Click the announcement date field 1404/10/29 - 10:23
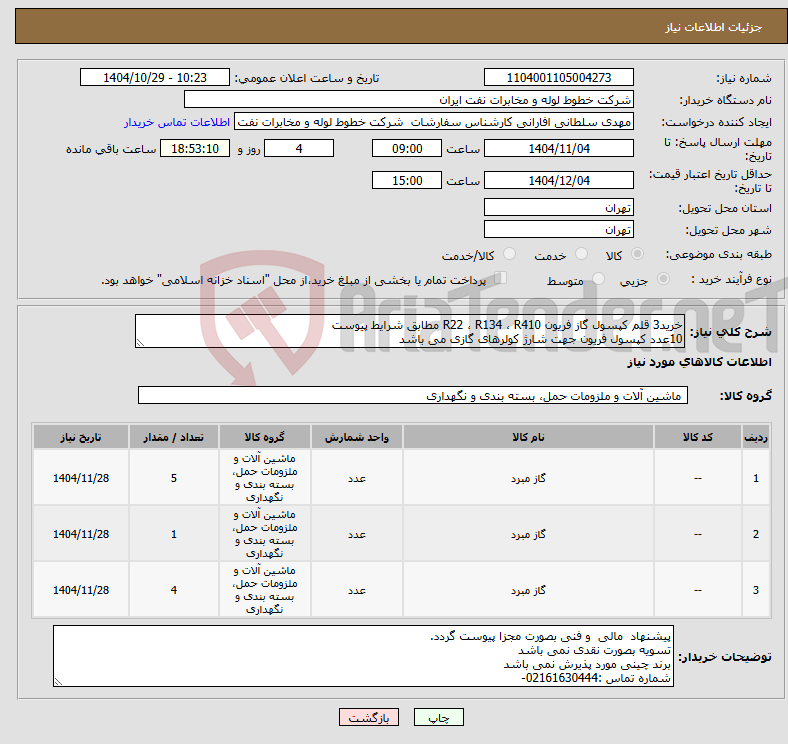This screenshot has height=744, width=788. [155, 77]
